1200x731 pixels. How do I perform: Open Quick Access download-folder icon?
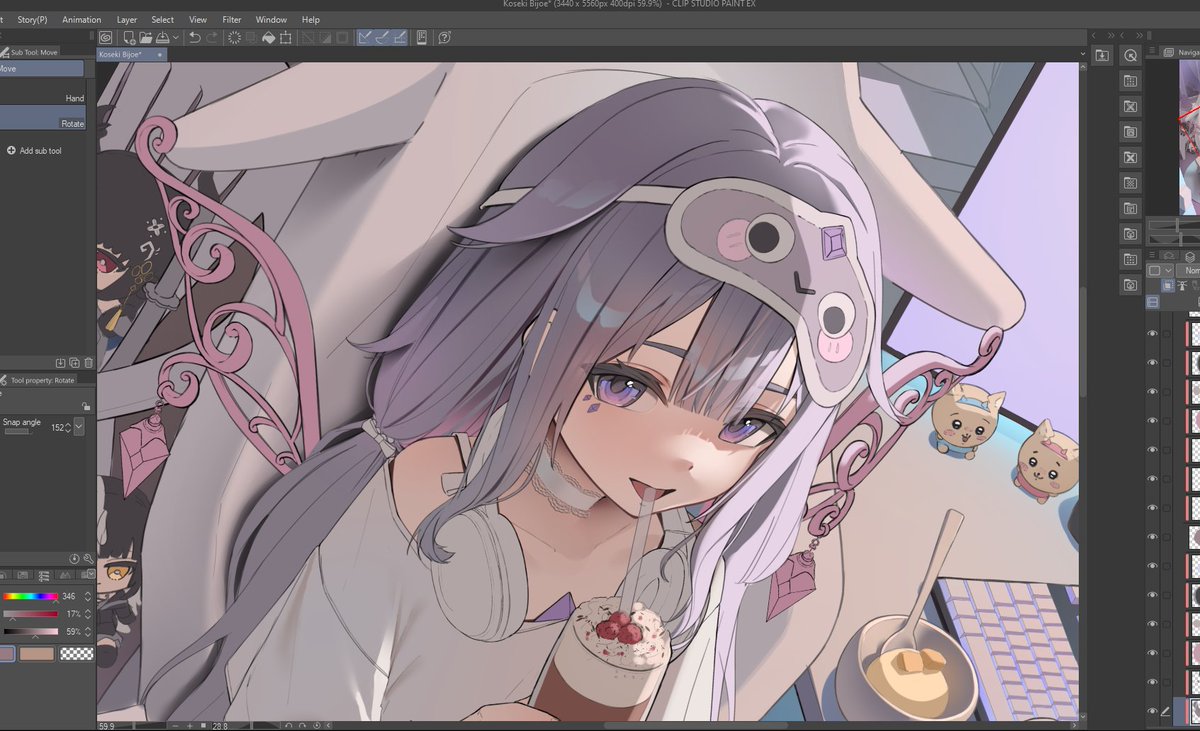[x=1101, y=56]
